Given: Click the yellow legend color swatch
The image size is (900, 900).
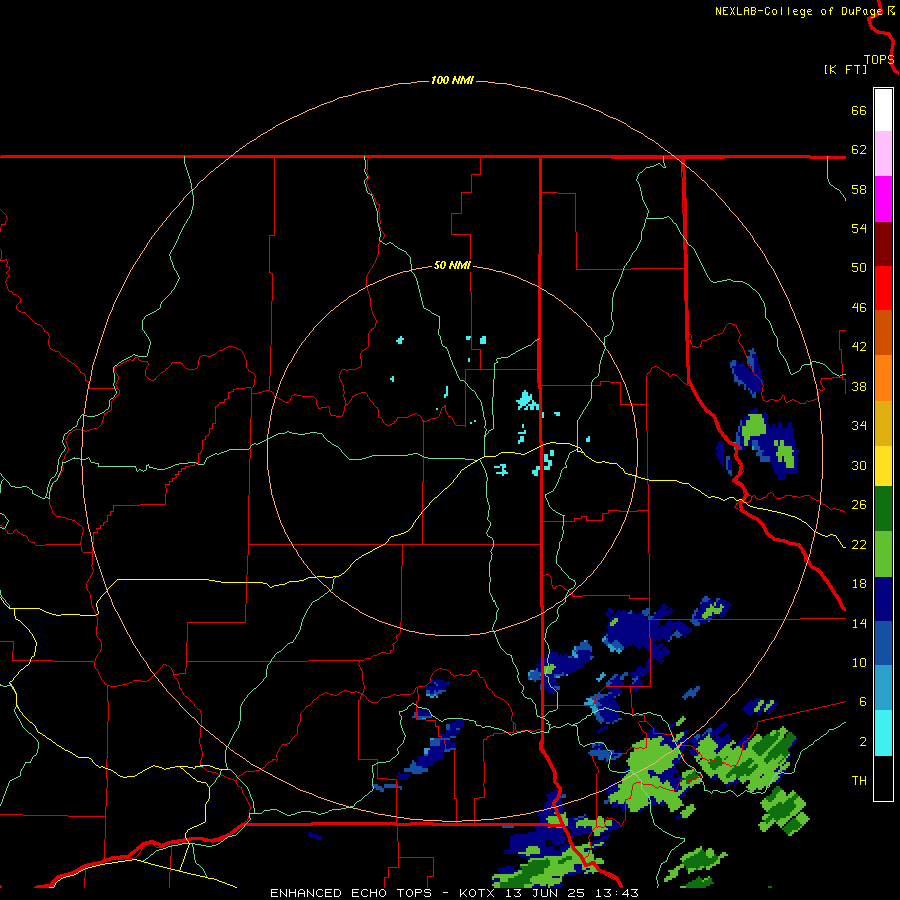Looking at the screenshot, I should pos(883,466).
